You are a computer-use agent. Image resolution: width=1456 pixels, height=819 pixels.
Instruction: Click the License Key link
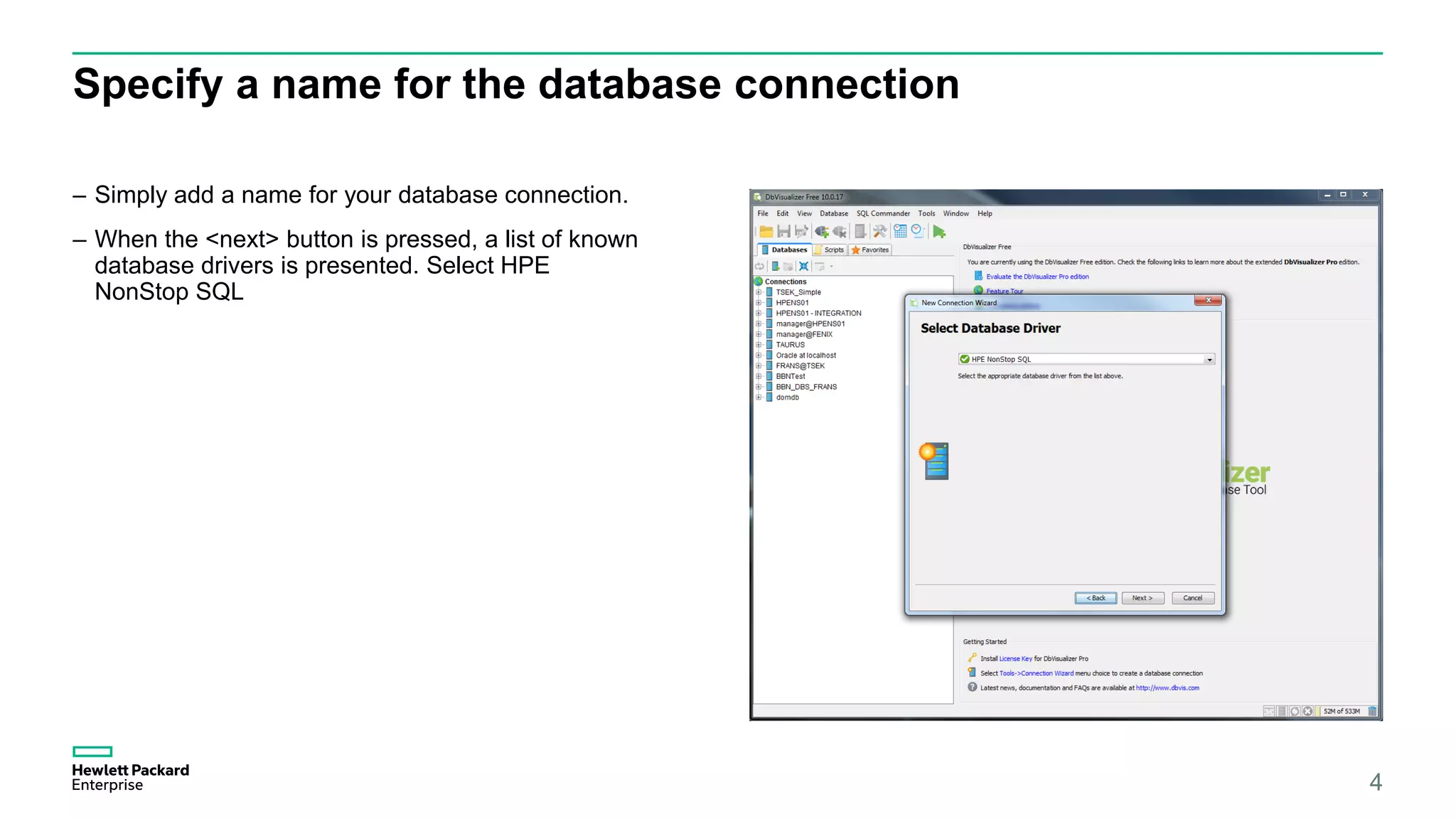(1015, 658)
